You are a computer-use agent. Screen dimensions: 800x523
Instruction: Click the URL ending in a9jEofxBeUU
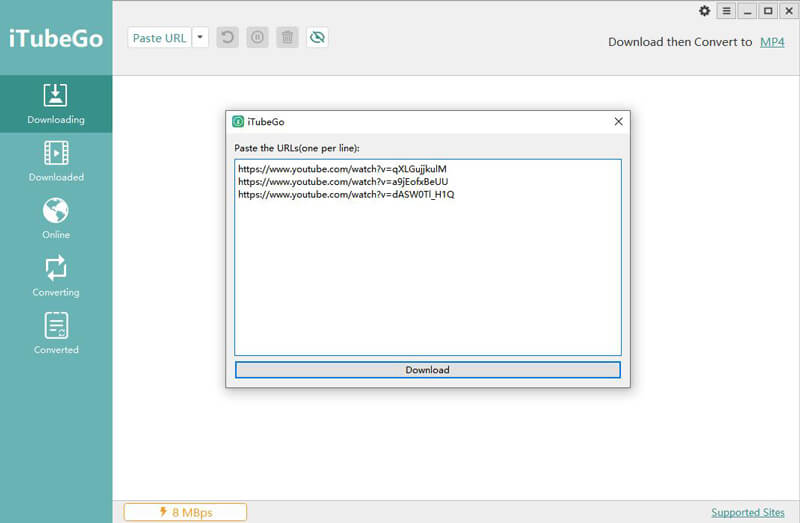(343, 182)
